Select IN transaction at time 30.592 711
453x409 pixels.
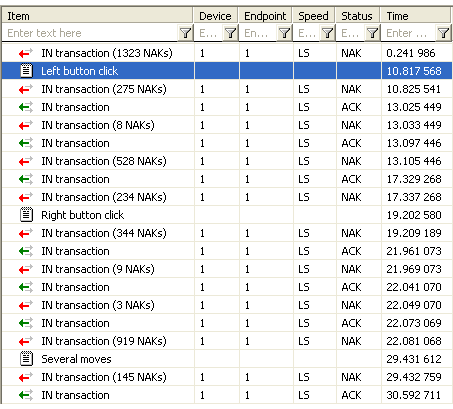(x=227, y=395)
